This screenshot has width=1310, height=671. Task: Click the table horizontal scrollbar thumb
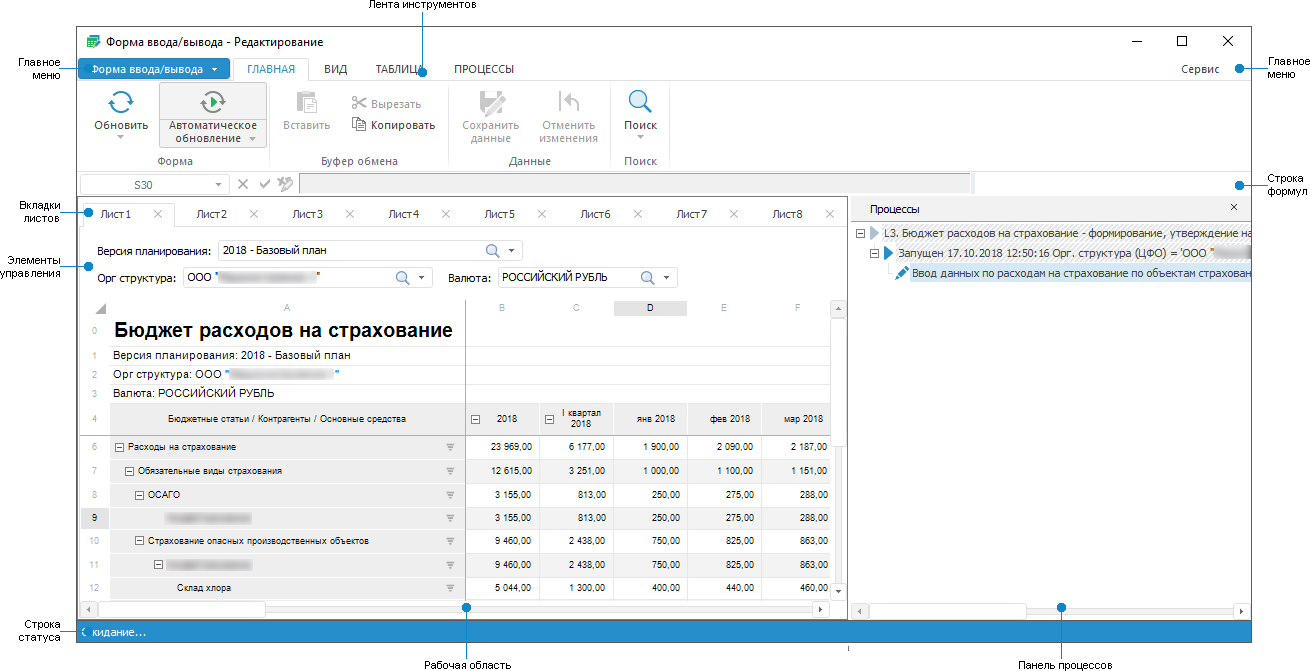click(x=181, y=609)
